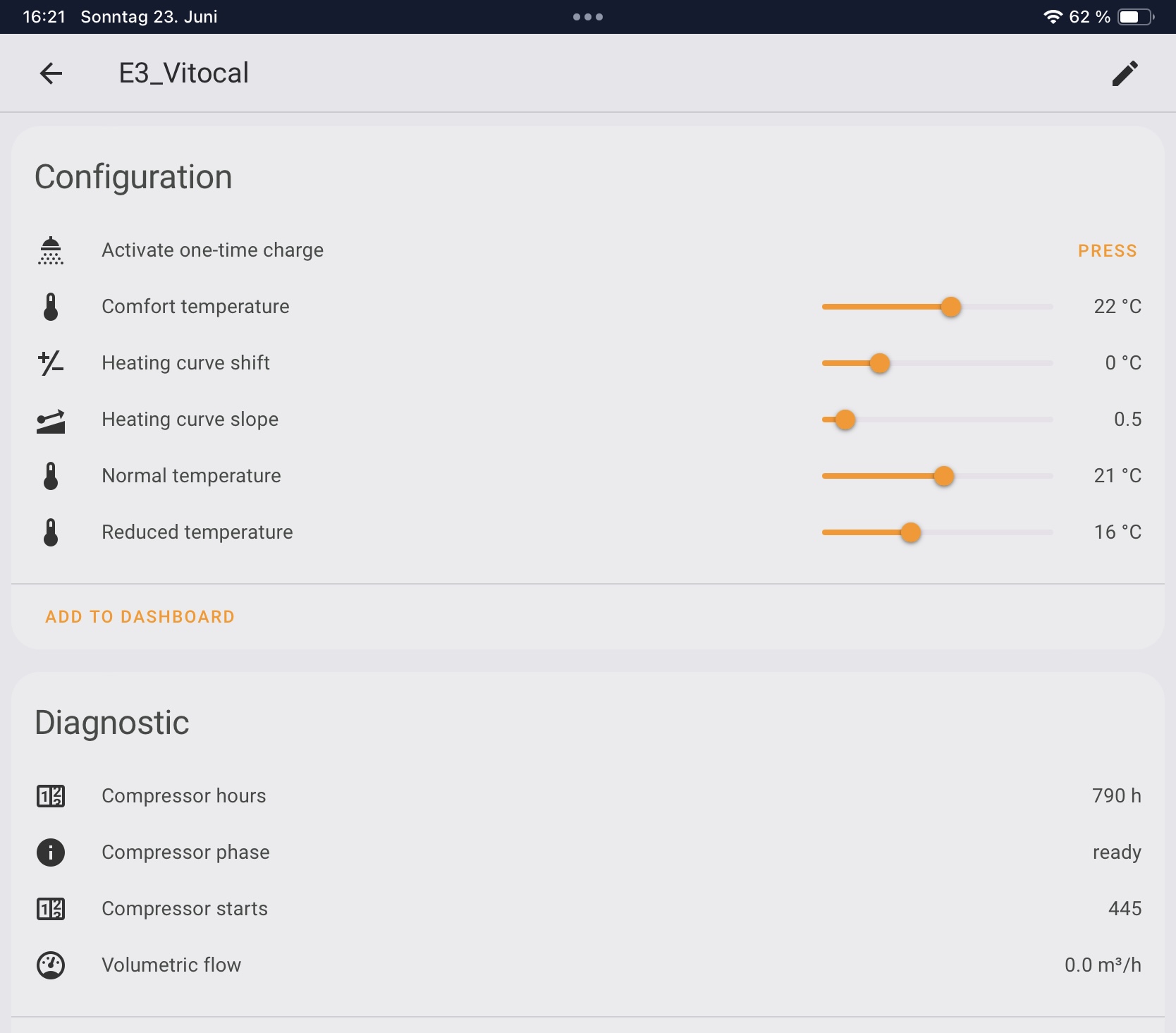
Task: Click the shower icon for one-time charge
Action: [51, 250]
